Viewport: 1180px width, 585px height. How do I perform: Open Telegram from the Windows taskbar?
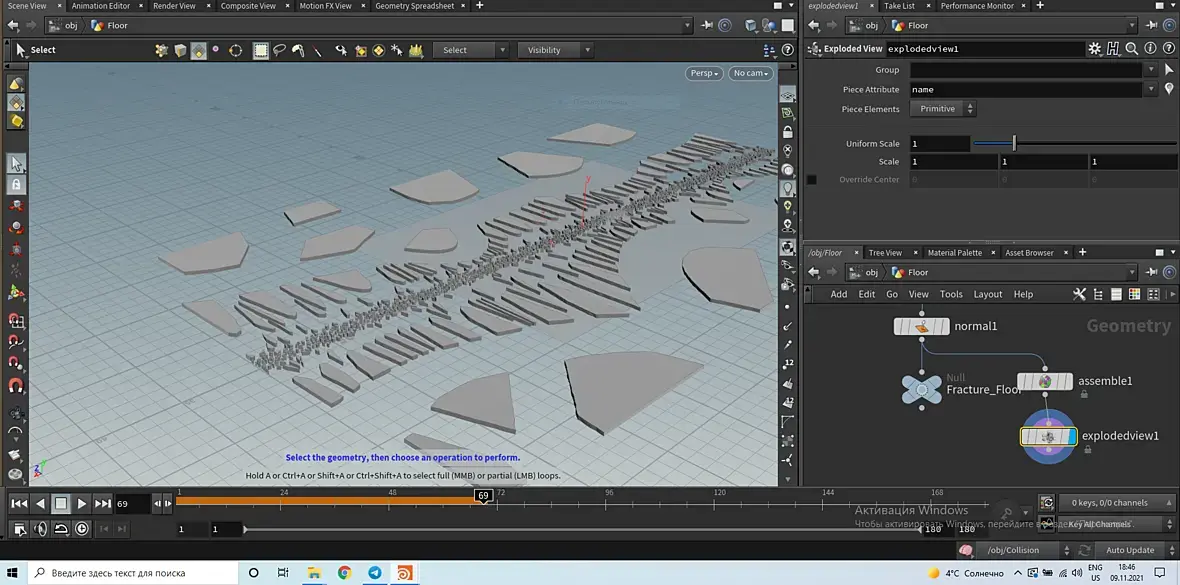(374, 573)
